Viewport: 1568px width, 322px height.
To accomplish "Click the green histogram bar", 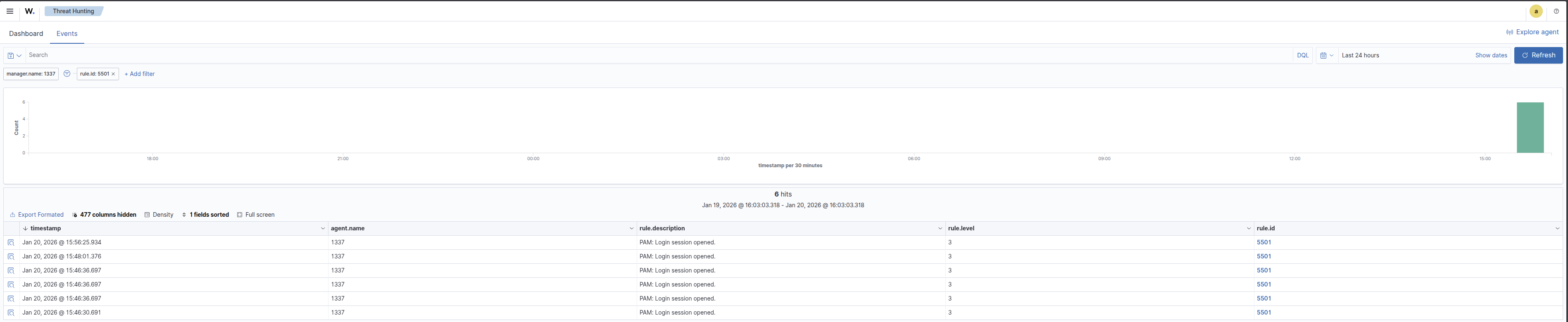I will (x=1530, y=127).
